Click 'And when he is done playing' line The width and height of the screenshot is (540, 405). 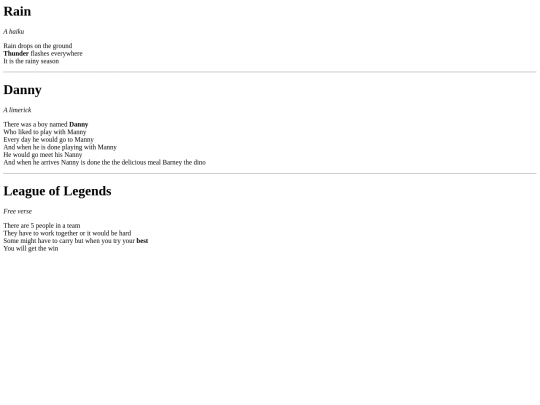pyautogui.click(x=60, y=147)
